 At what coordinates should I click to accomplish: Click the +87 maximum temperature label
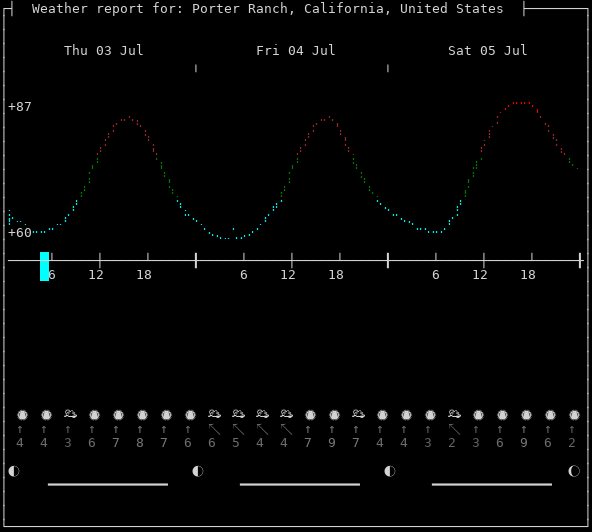pos(20,106)
